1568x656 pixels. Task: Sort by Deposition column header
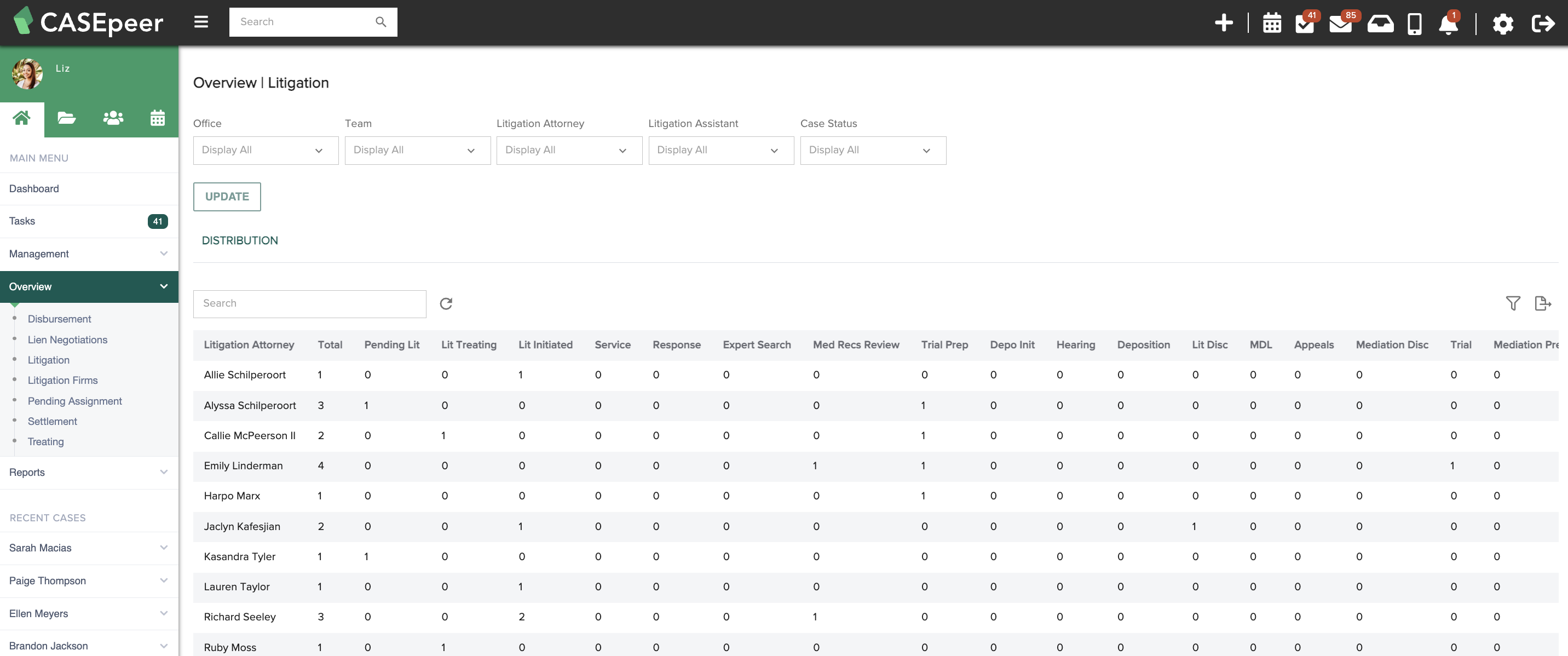[1143, 345]
